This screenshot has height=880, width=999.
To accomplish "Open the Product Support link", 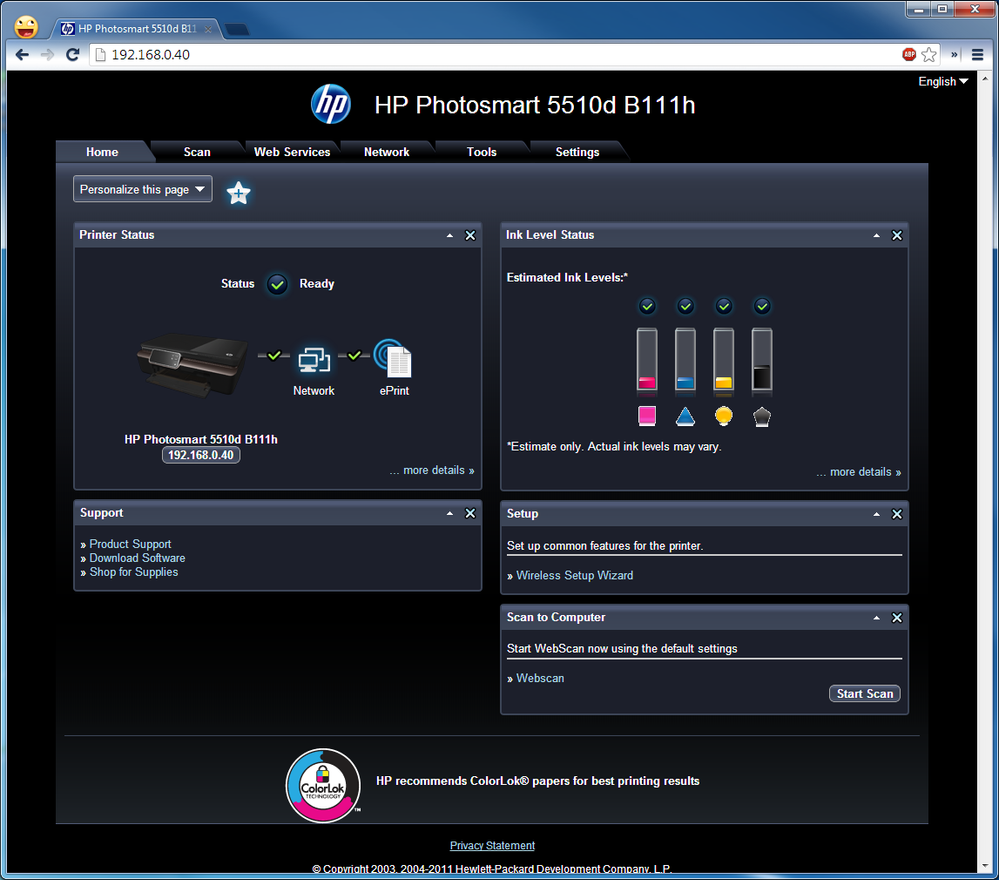I will (x=131, y=544).
